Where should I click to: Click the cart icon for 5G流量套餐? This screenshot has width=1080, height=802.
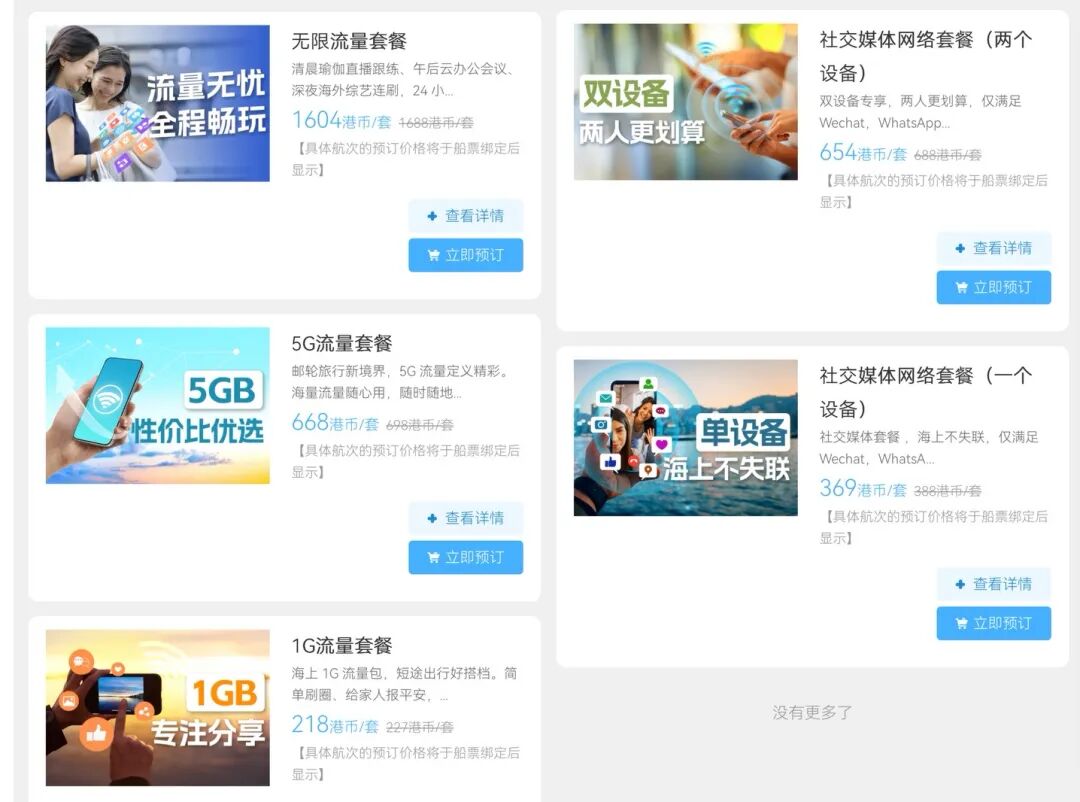[x=433, y=558]
